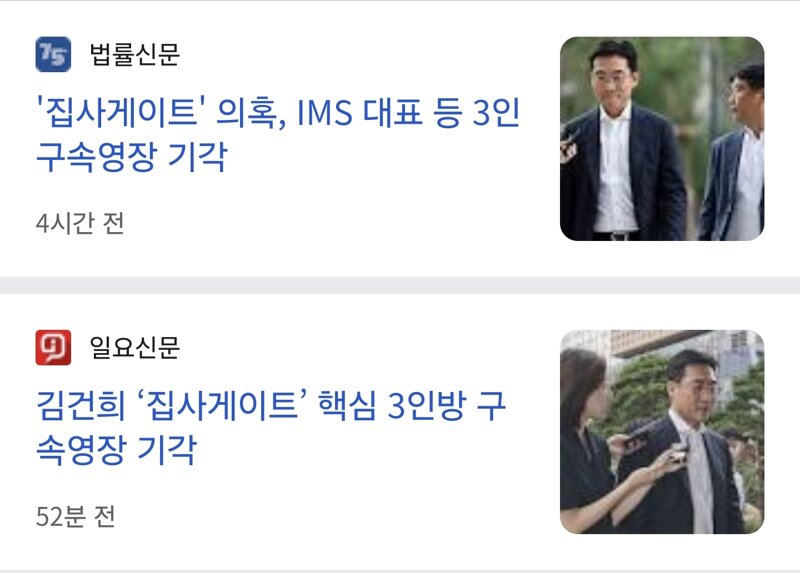Image resolution: width=800 pixels, height=573 pixels.
Task: Click the '52분 전' timestamp
Action: click(x=76, y=516)
